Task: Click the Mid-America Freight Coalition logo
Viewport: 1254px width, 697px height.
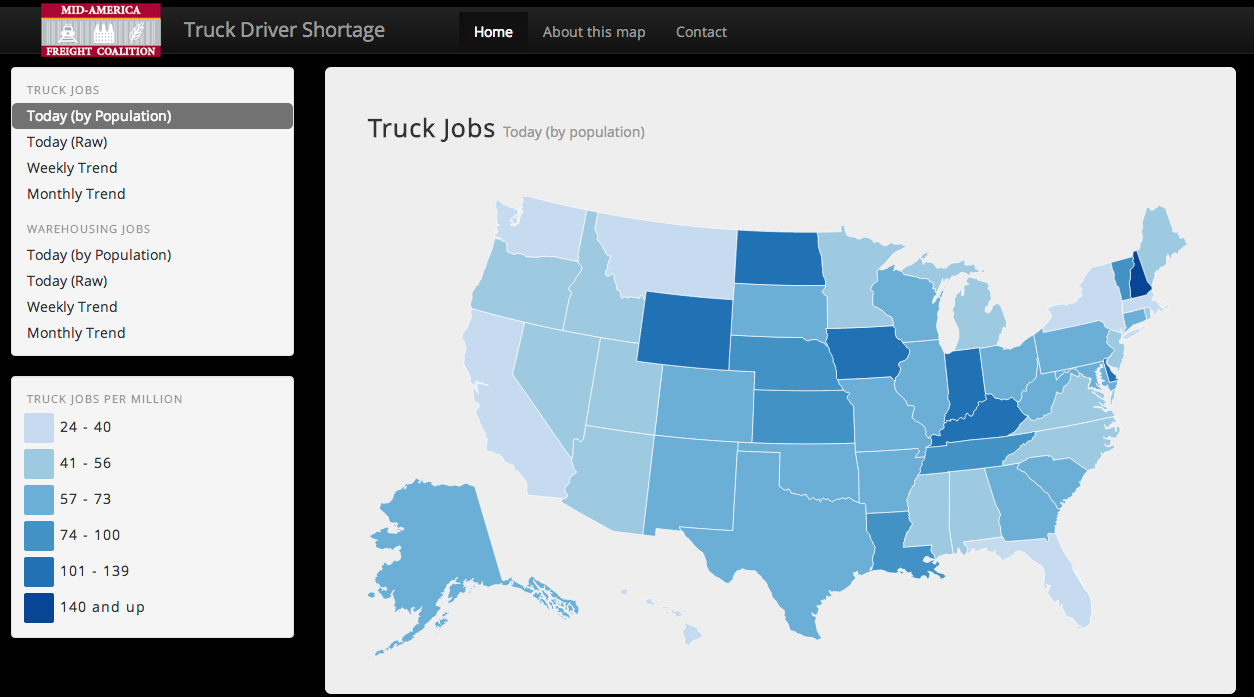Action: [101, 30]
